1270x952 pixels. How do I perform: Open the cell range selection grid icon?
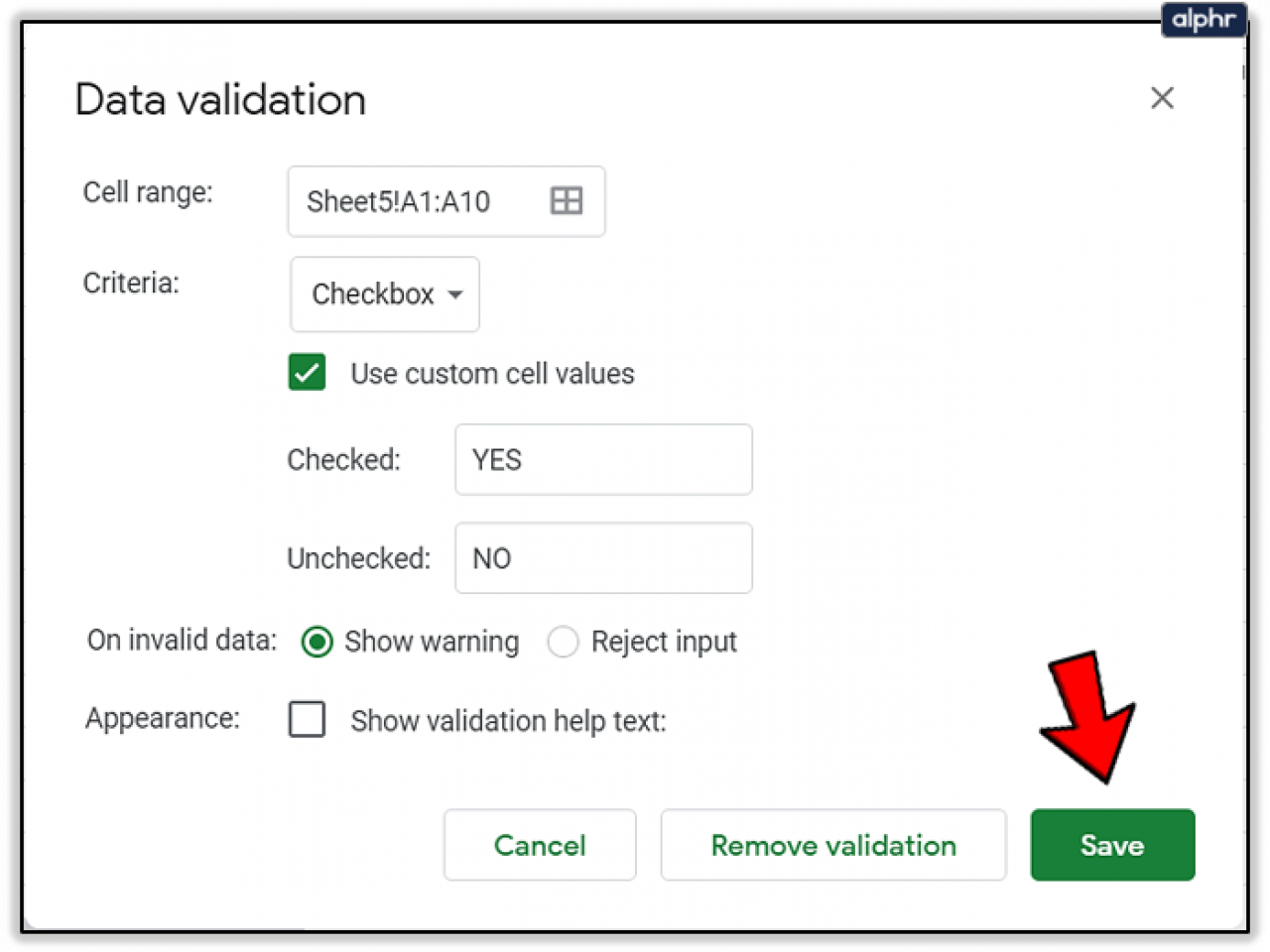pos(566,200)
